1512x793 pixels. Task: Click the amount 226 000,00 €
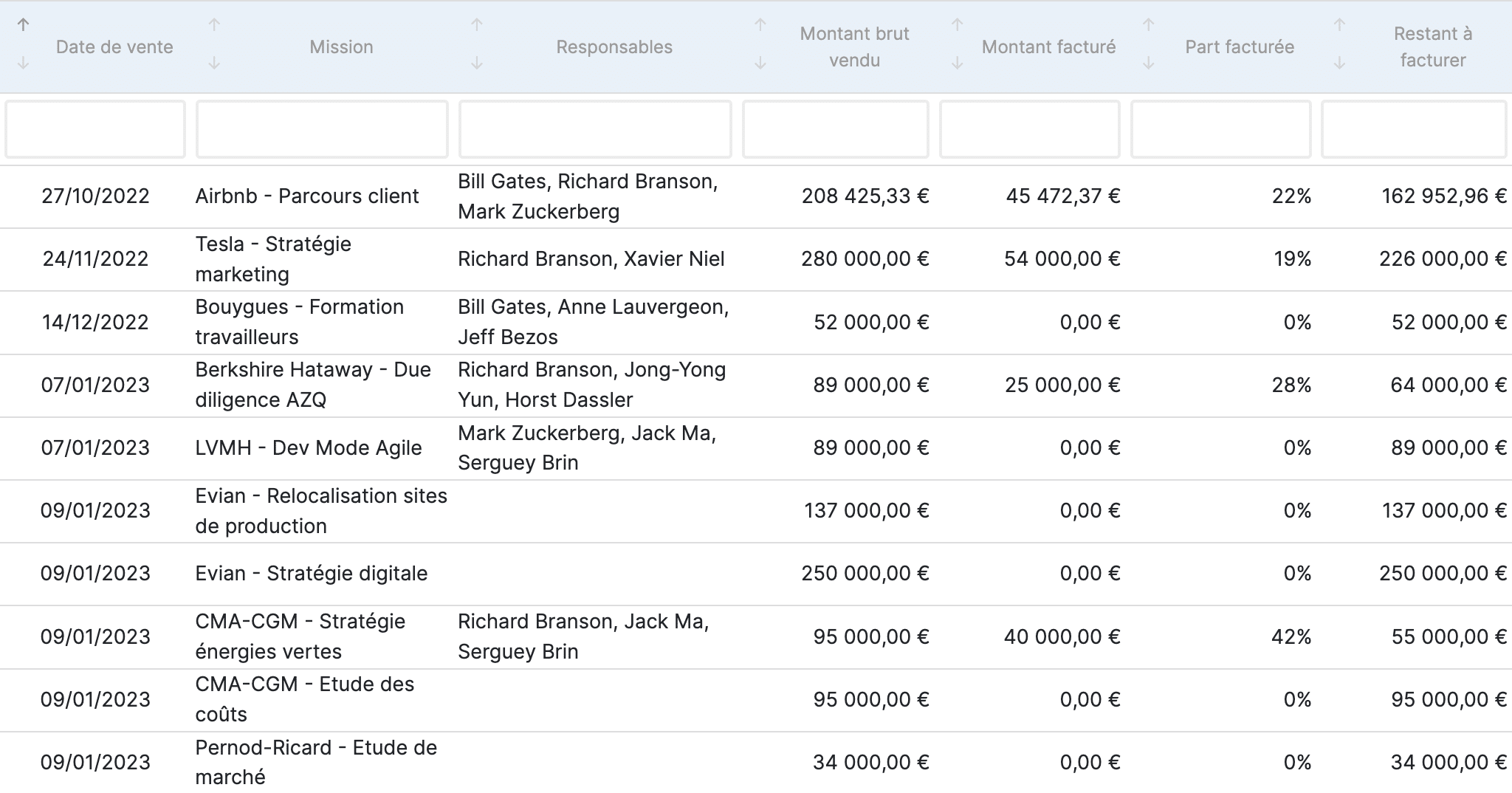pos(1443,259)
